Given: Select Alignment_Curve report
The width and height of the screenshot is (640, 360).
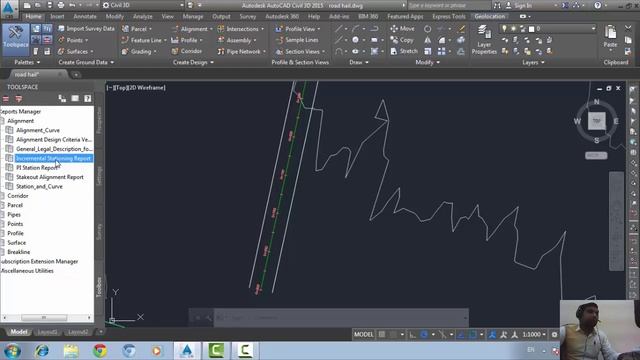Looking at the screenshot, I should click(38, 130).
